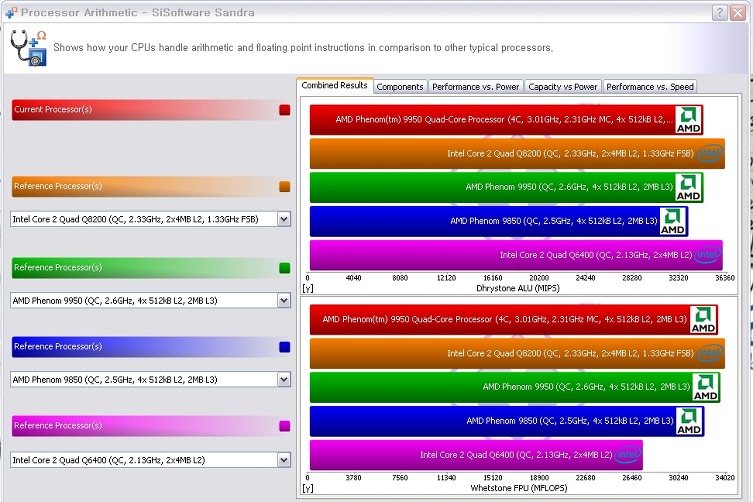Click the magenta Q6400 Whetstone bar
Viewport: 753px width, 502px height.
[476, 455]
